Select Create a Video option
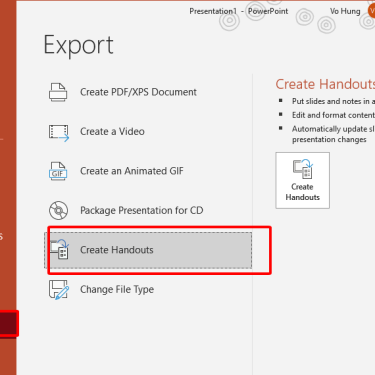Image resolution: width=375 pixels, height=375 pixels. click(148, 132)
